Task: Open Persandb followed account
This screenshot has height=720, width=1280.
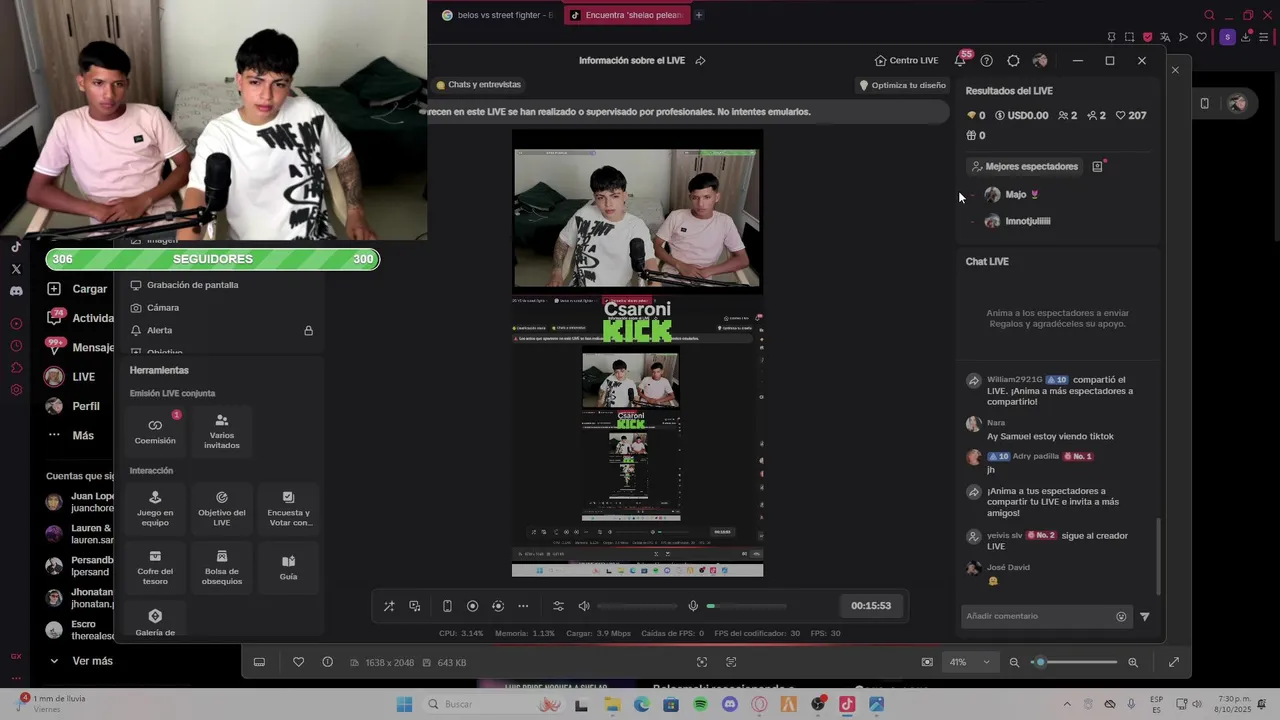Action: point(80,566)
